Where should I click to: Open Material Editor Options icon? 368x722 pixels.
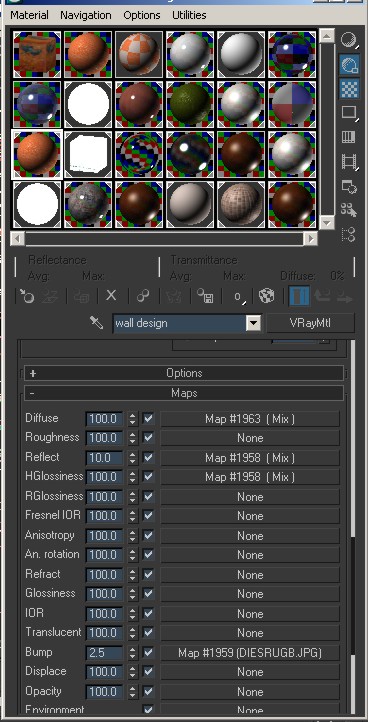click(349, 186)
